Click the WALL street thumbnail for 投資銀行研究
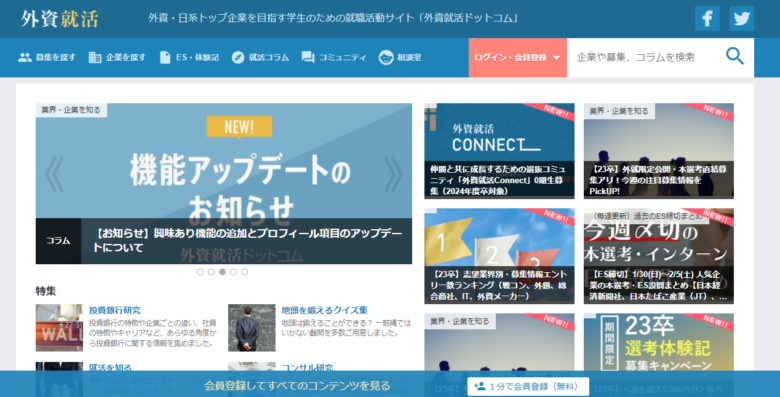Viewport: 780px width, 397px height. [x=59, y=328]
